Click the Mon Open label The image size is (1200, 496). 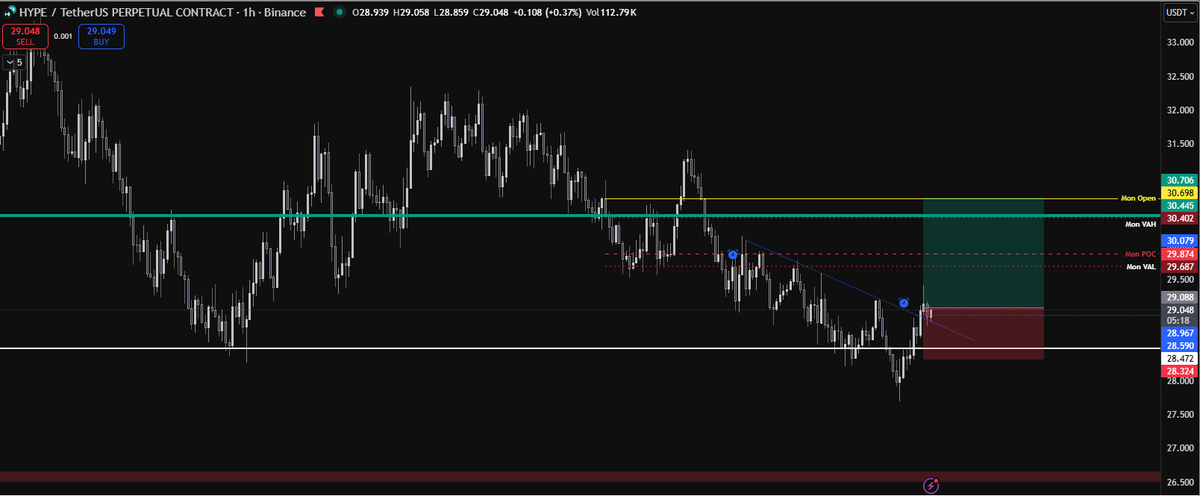(1138, 199)
